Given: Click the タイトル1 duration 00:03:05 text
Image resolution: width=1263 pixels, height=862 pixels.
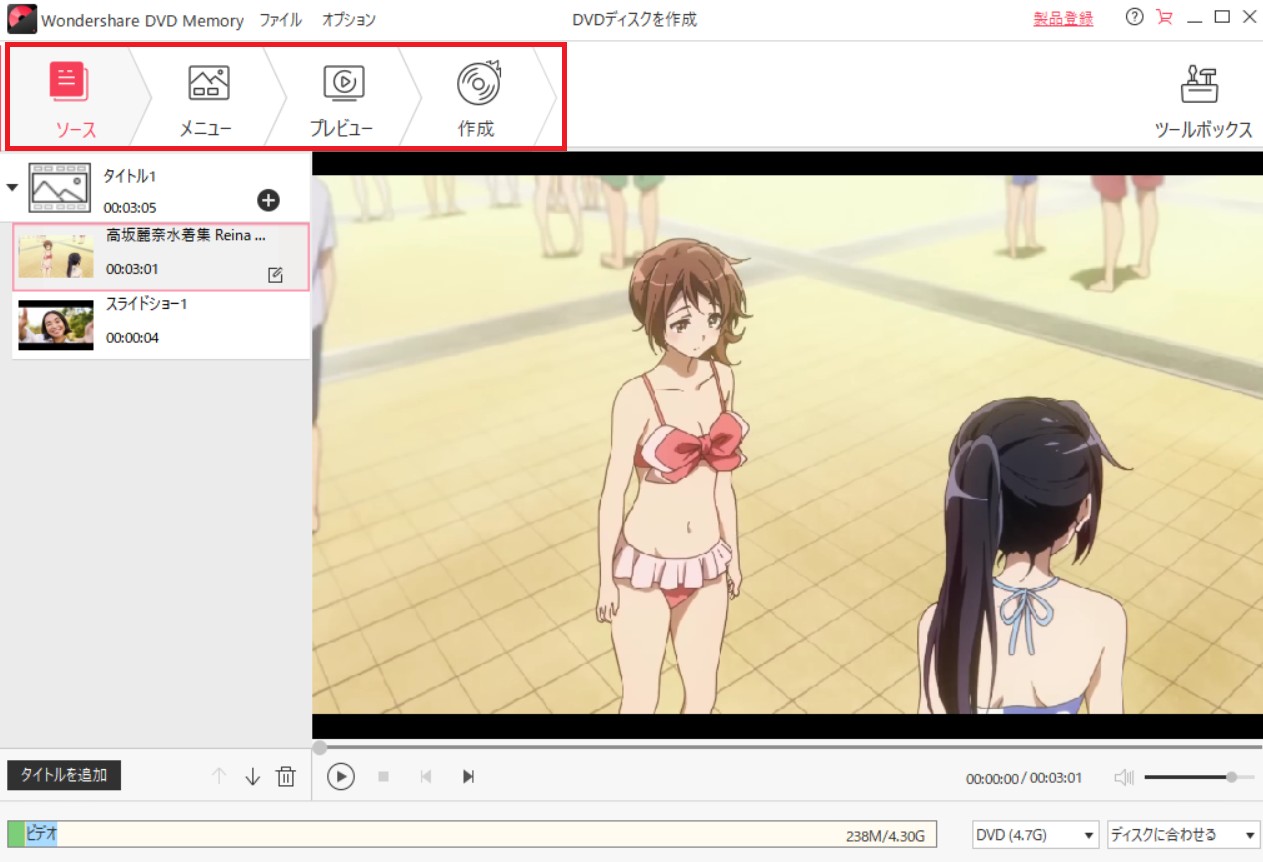Looking at the screenshot, I should [x=130, y=207].
